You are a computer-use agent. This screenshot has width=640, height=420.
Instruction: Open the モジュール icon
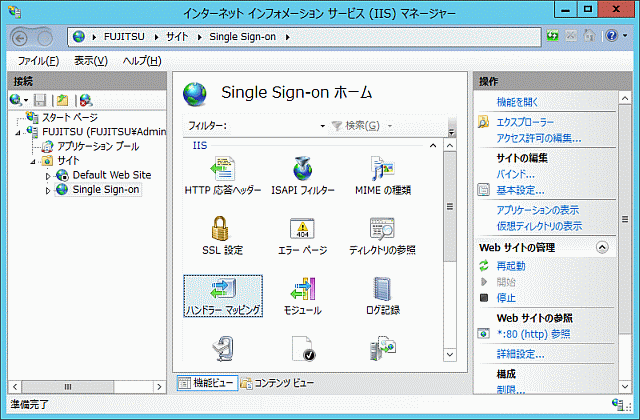click(x=302, y=291)
